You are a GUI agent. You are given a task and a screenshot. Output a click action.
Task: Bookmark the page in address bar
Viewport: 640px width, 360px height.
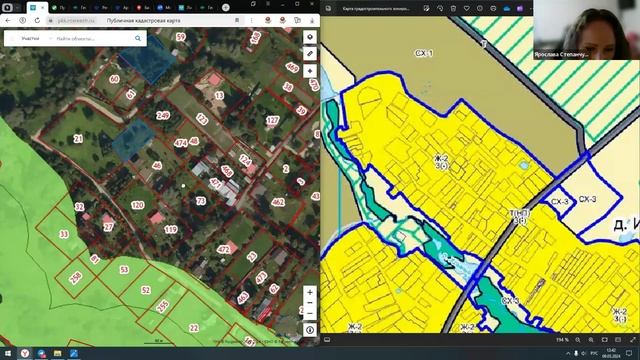point(237,20)
